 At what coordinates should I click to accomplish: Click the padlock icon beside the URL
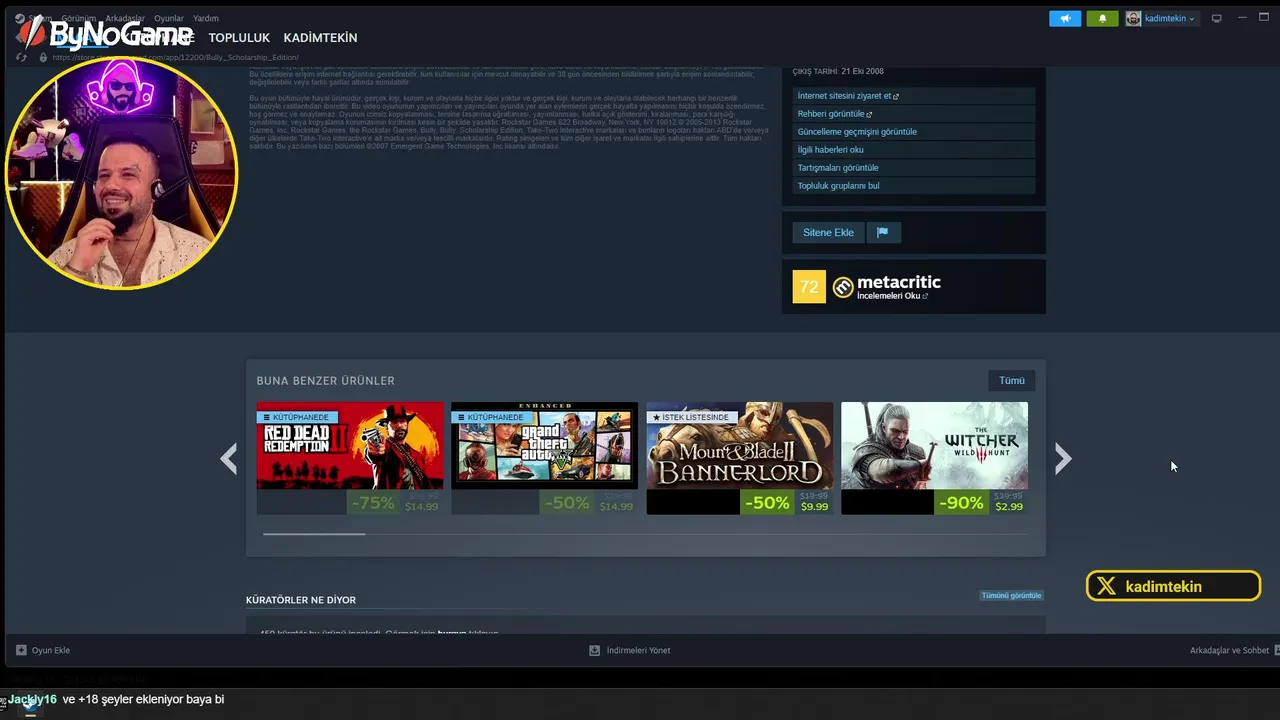click(42, 57)
